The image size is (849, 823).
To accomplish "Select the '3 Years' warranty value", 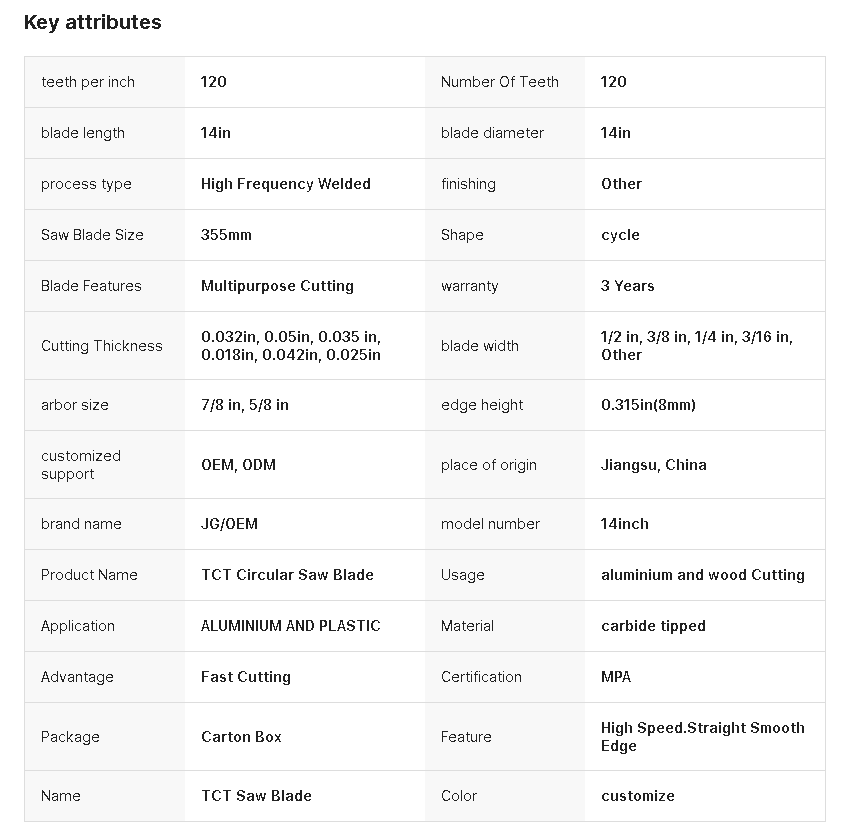I will [x=627, y=286].
